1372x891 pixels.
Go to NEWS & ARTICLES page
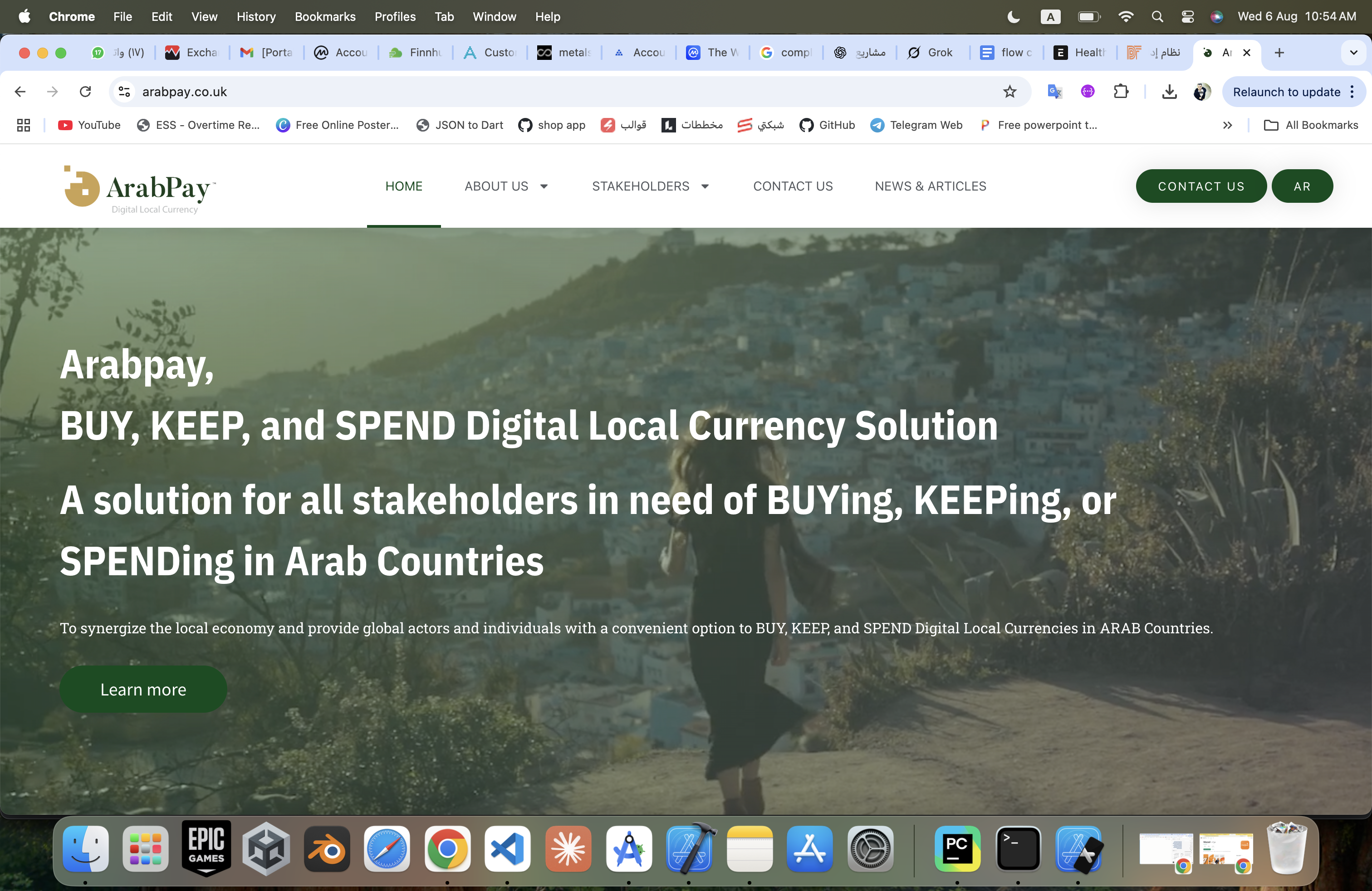click(x=931, y=186)
